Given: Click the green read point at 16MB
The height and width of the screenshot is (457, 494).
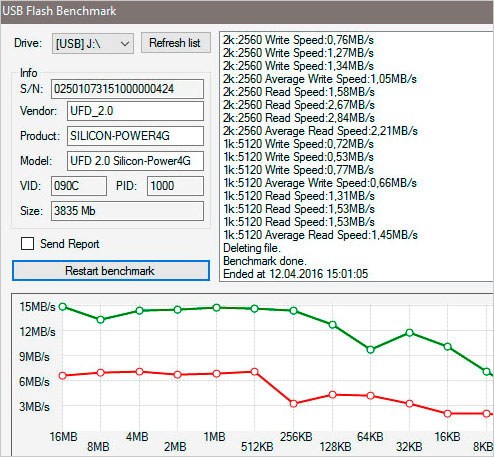Looking at the screenshot, I should coord(63,307).
